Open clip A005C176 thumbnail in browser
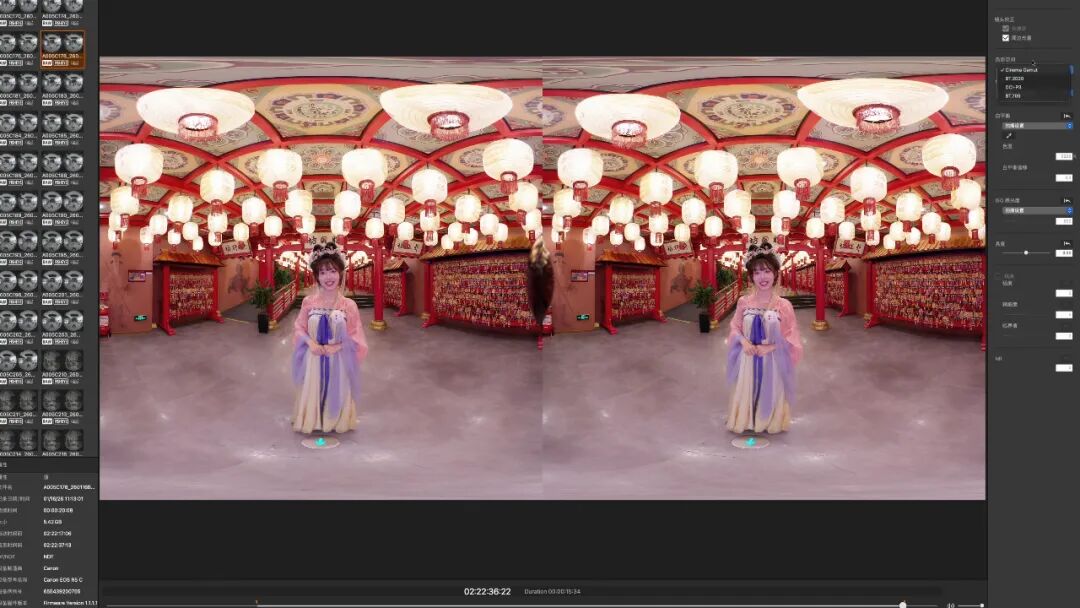 (19, 47)
